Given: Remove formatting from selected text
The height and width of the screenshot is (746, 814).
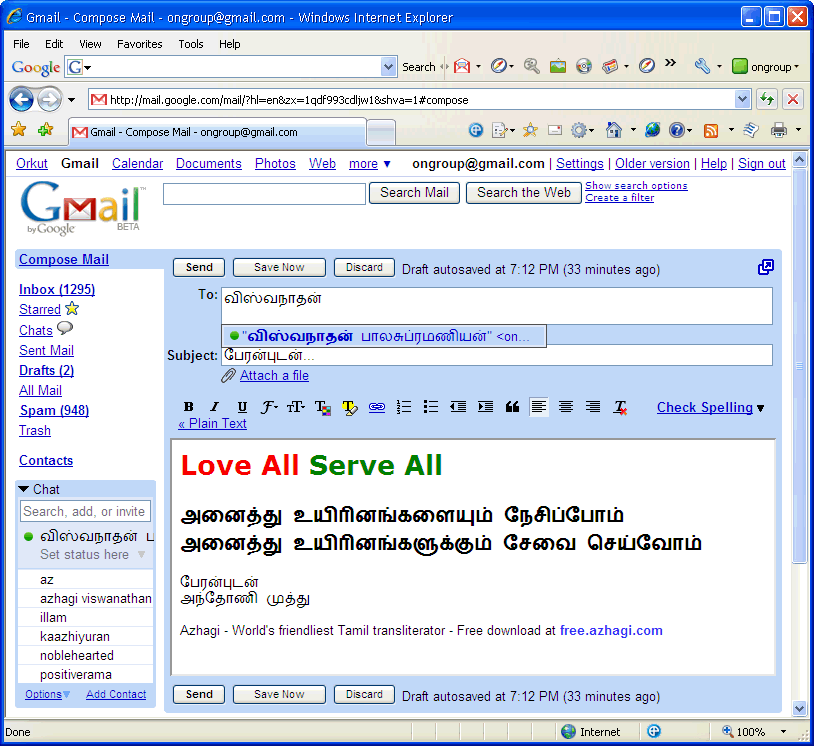Looking at the screenshot, I should pos(620,408).
